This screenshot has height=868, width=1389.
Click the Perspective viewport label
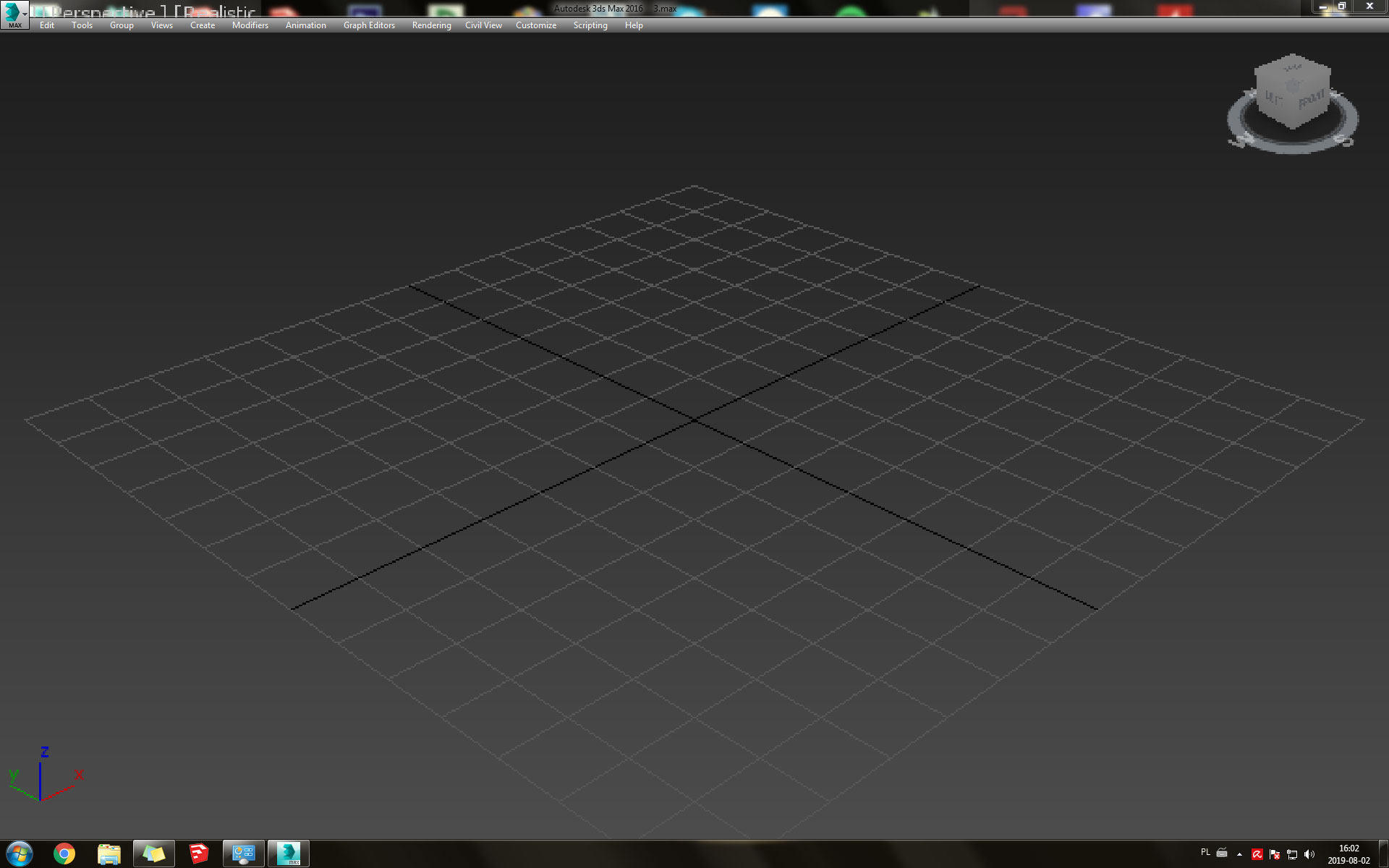(105, 12)
